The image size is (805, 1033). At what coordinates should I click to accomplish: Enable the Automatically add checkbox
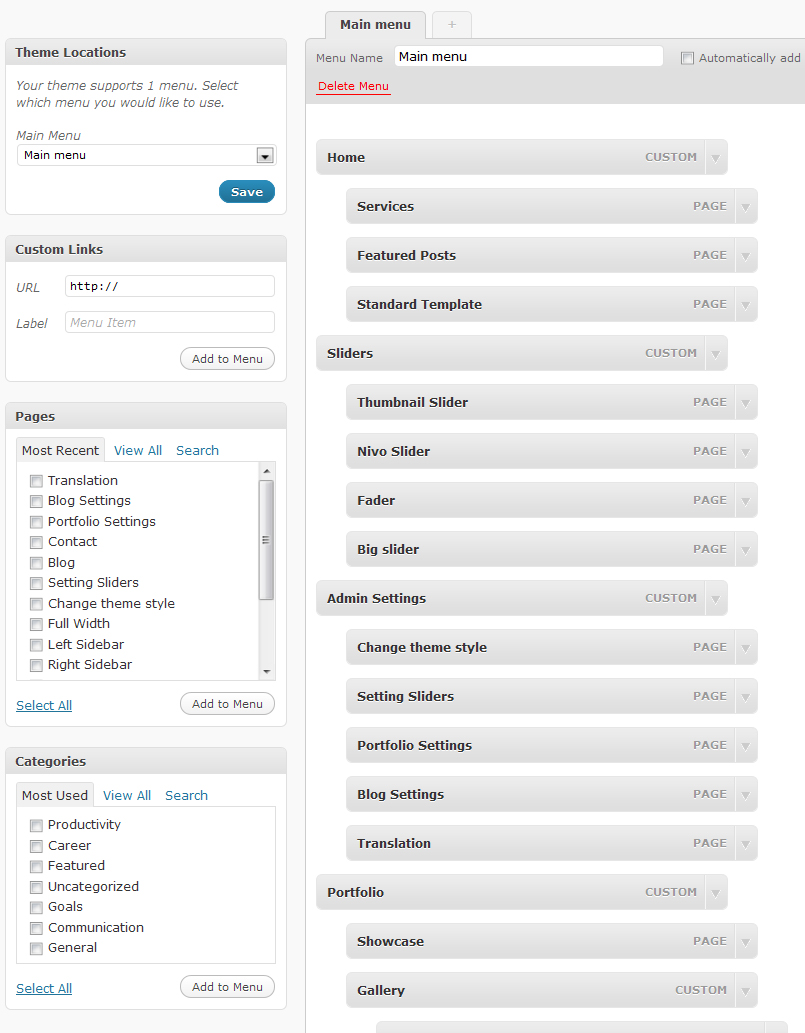687,58
